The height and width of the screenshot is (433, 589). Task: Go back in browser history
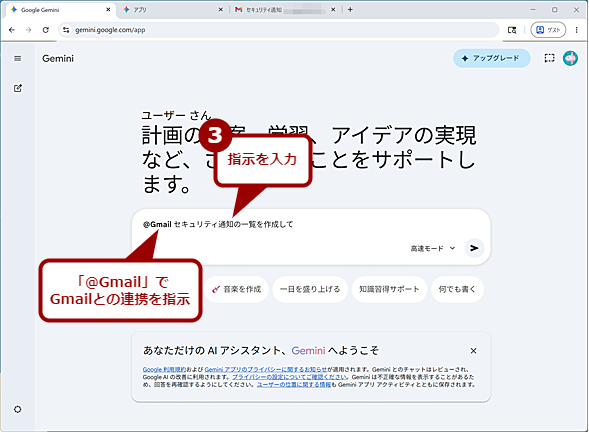point(12,30)
